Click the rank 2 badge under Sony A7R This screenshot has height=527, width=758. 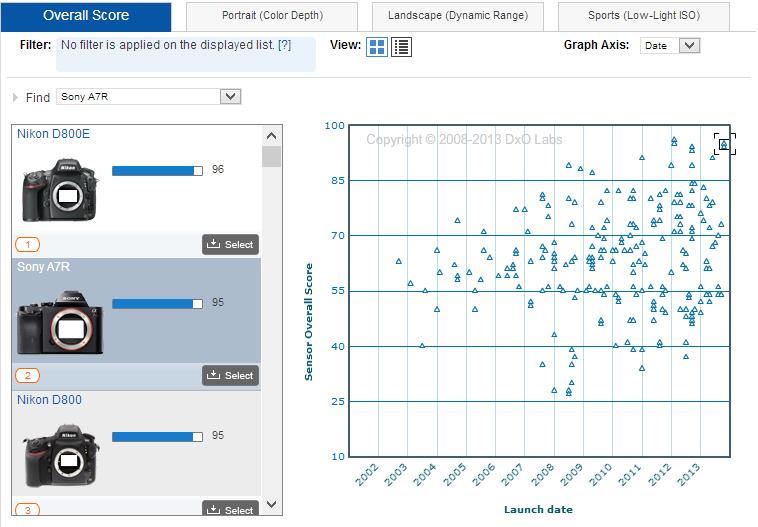coord(28,376)
